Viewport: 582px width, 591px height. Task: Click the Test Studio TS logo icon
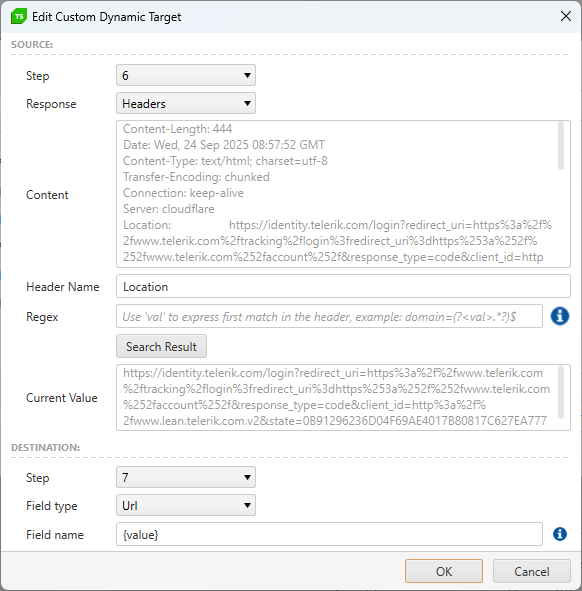[19, 17]
